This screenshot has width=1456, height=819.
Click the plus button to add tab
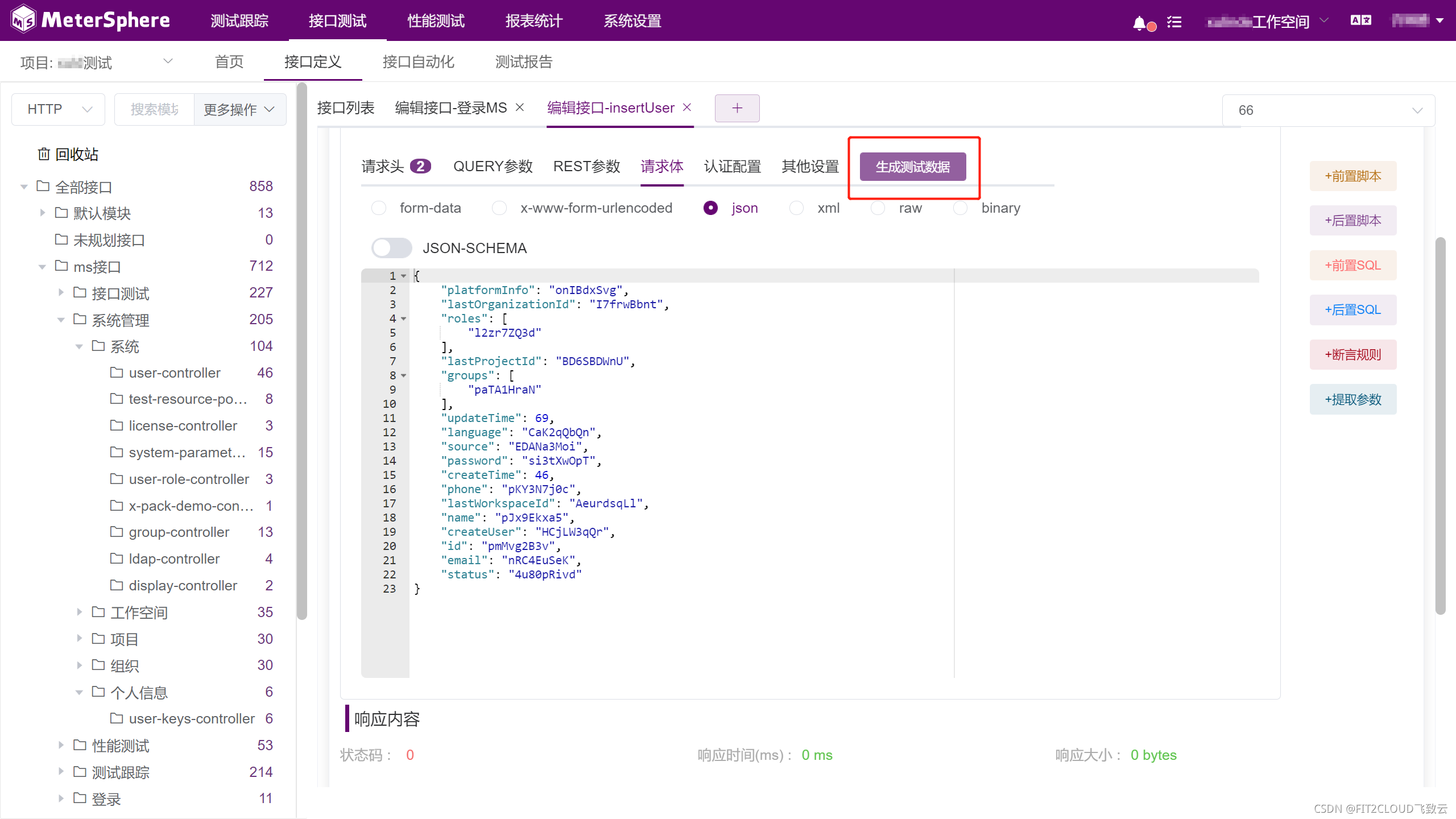point(737,108)
